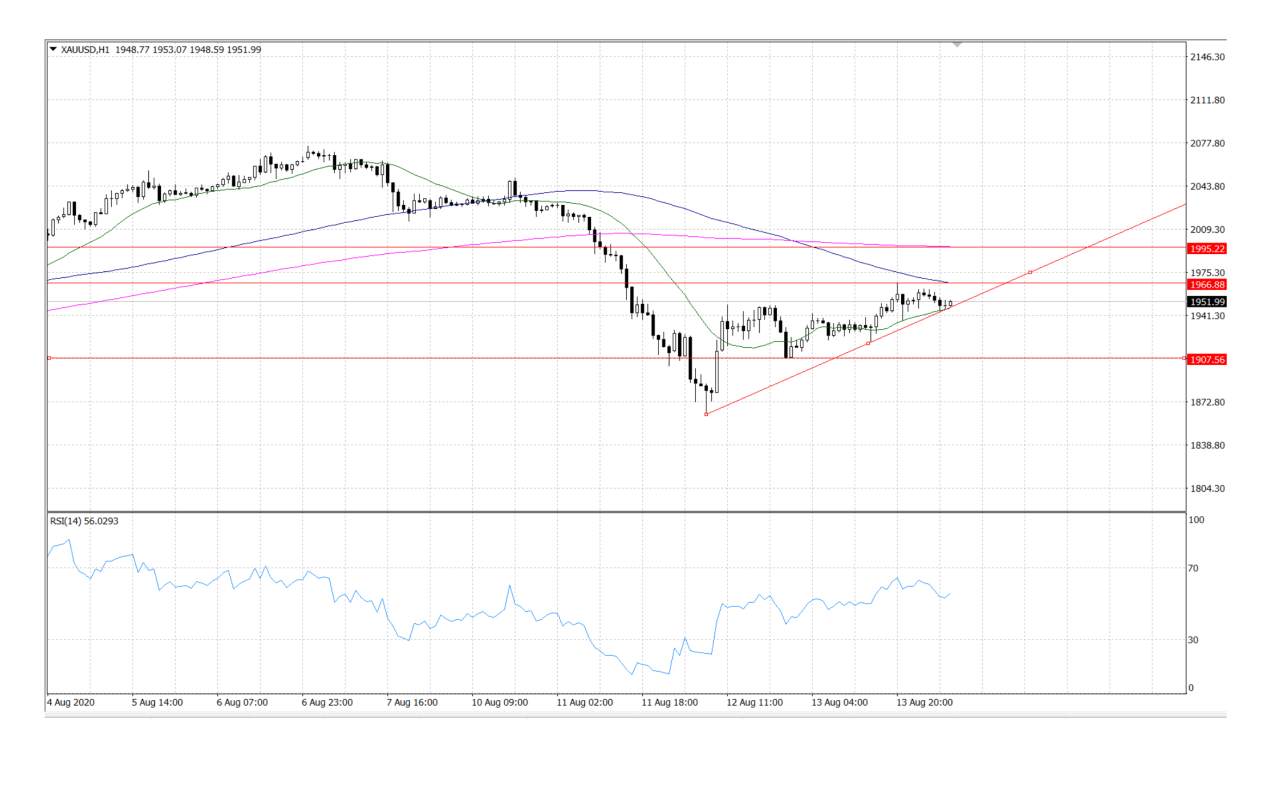The width and height of the screenshot is (1280, 793).
Task: Select the red 1966.88 price label
Action: point(1207,284)
